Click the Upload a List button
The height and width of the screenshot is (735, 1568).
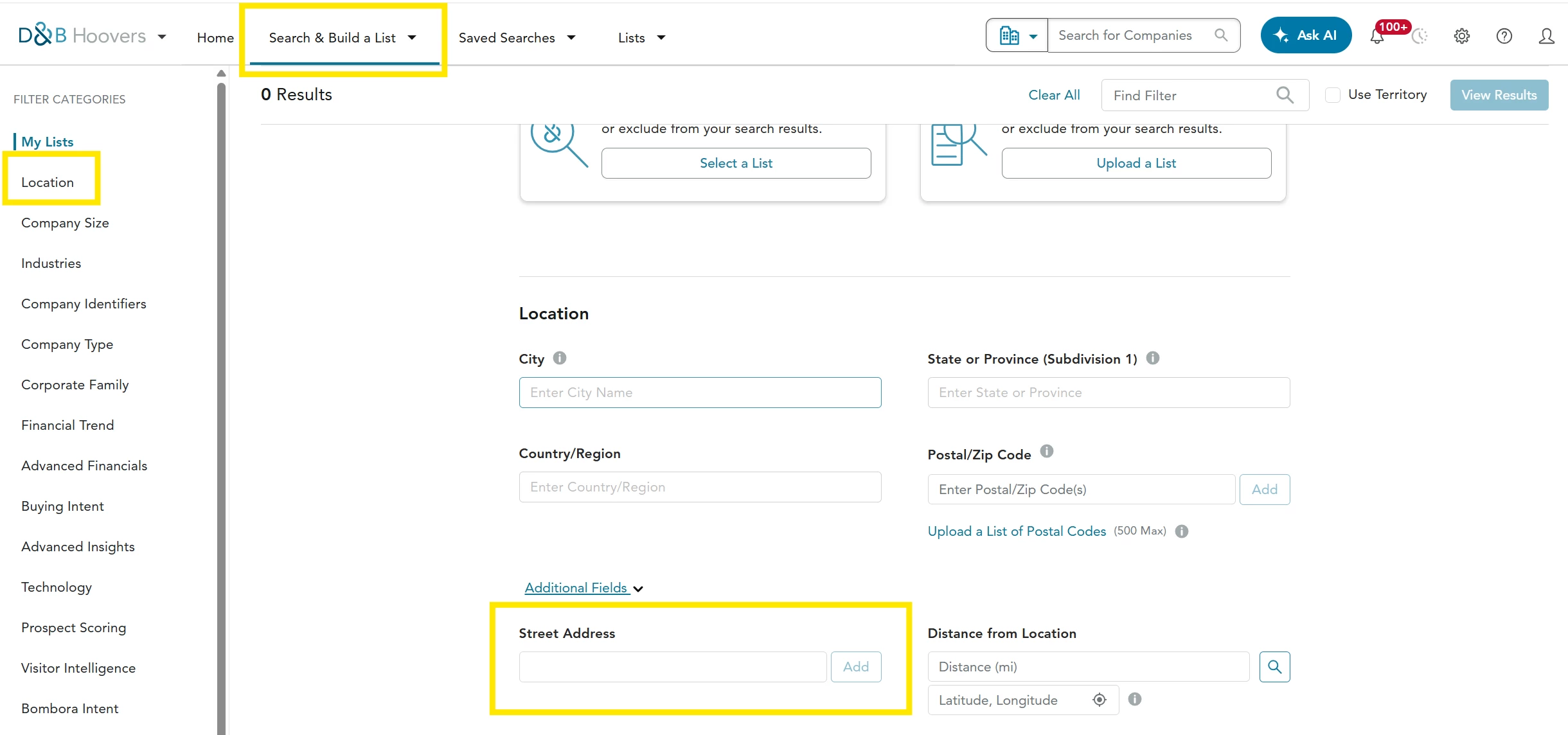(x=1136, y=163)
